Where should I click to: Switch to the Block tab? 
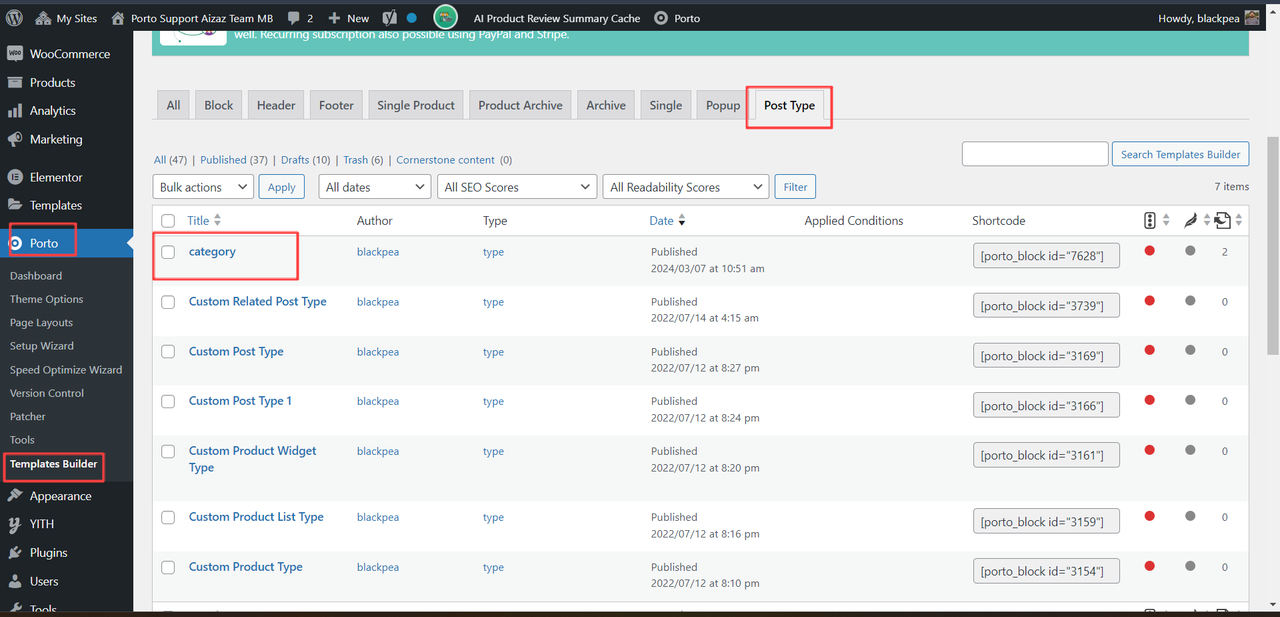(218, 105)
